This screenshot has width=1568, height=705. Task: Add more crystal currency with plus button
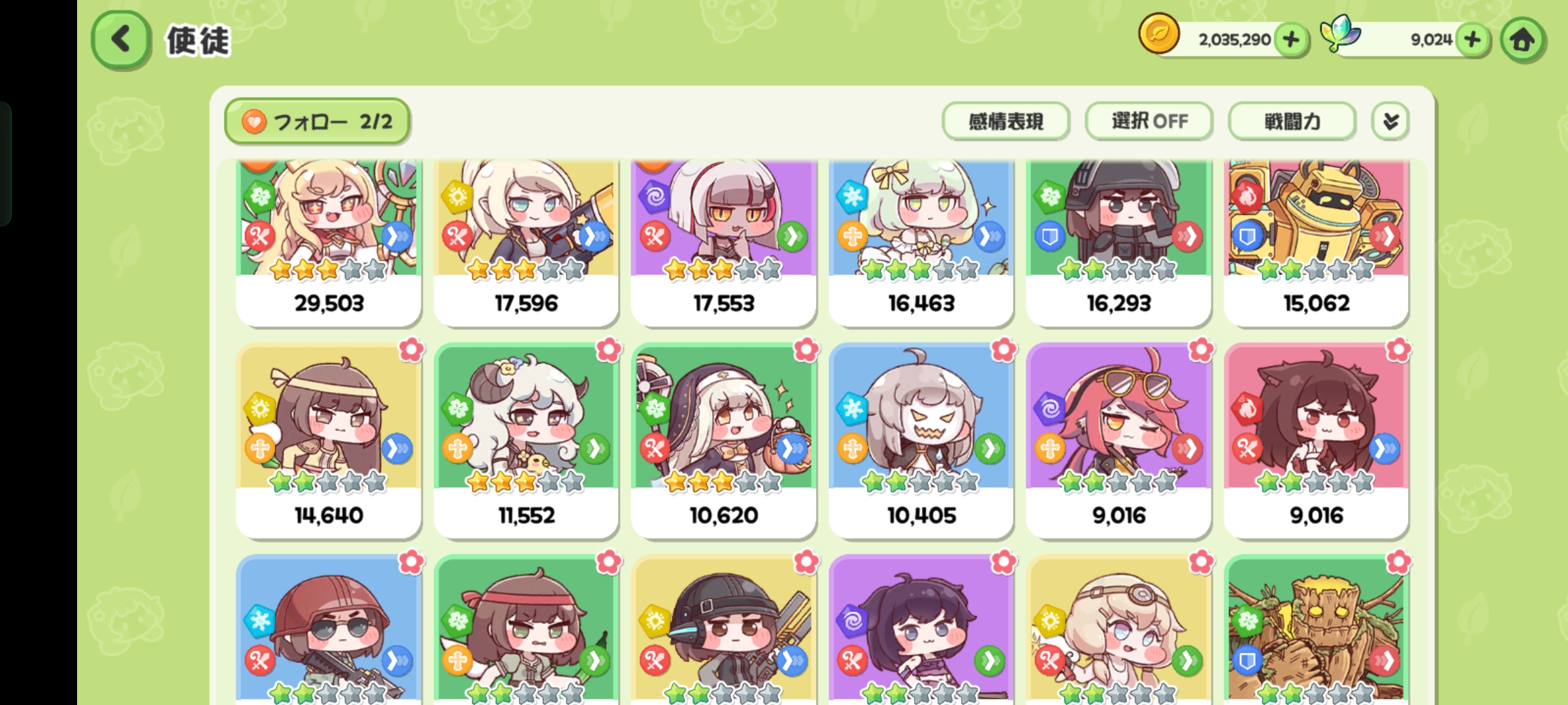tap(1473, 40)
